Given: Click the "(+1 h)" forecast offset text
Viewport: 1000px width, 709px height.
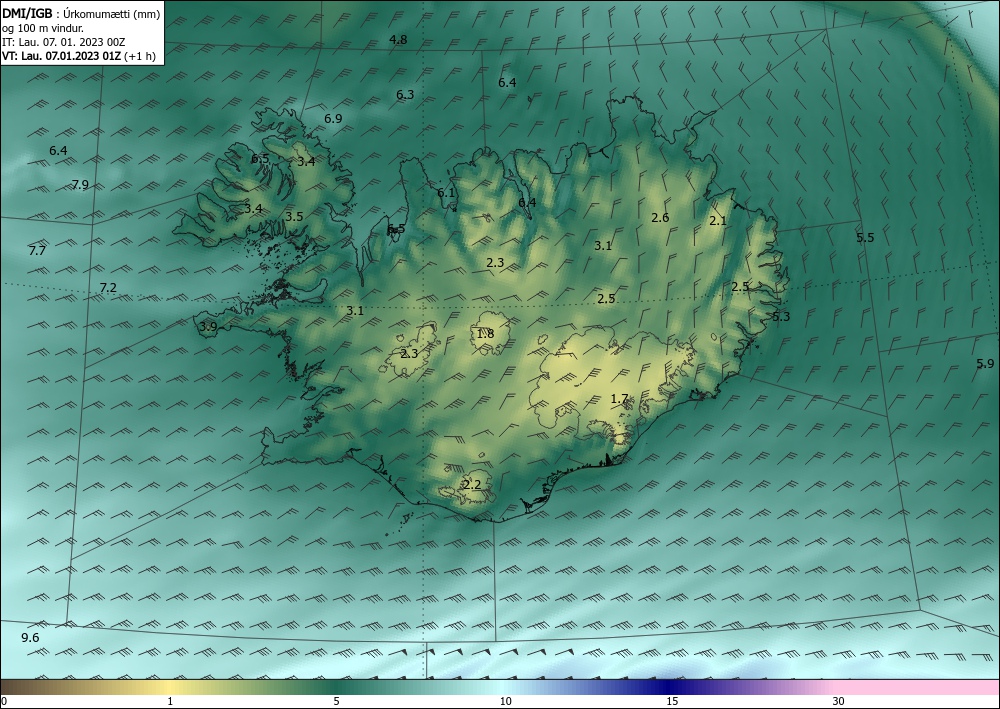Looking at the screenshot, I should click(x=139, y=56).
